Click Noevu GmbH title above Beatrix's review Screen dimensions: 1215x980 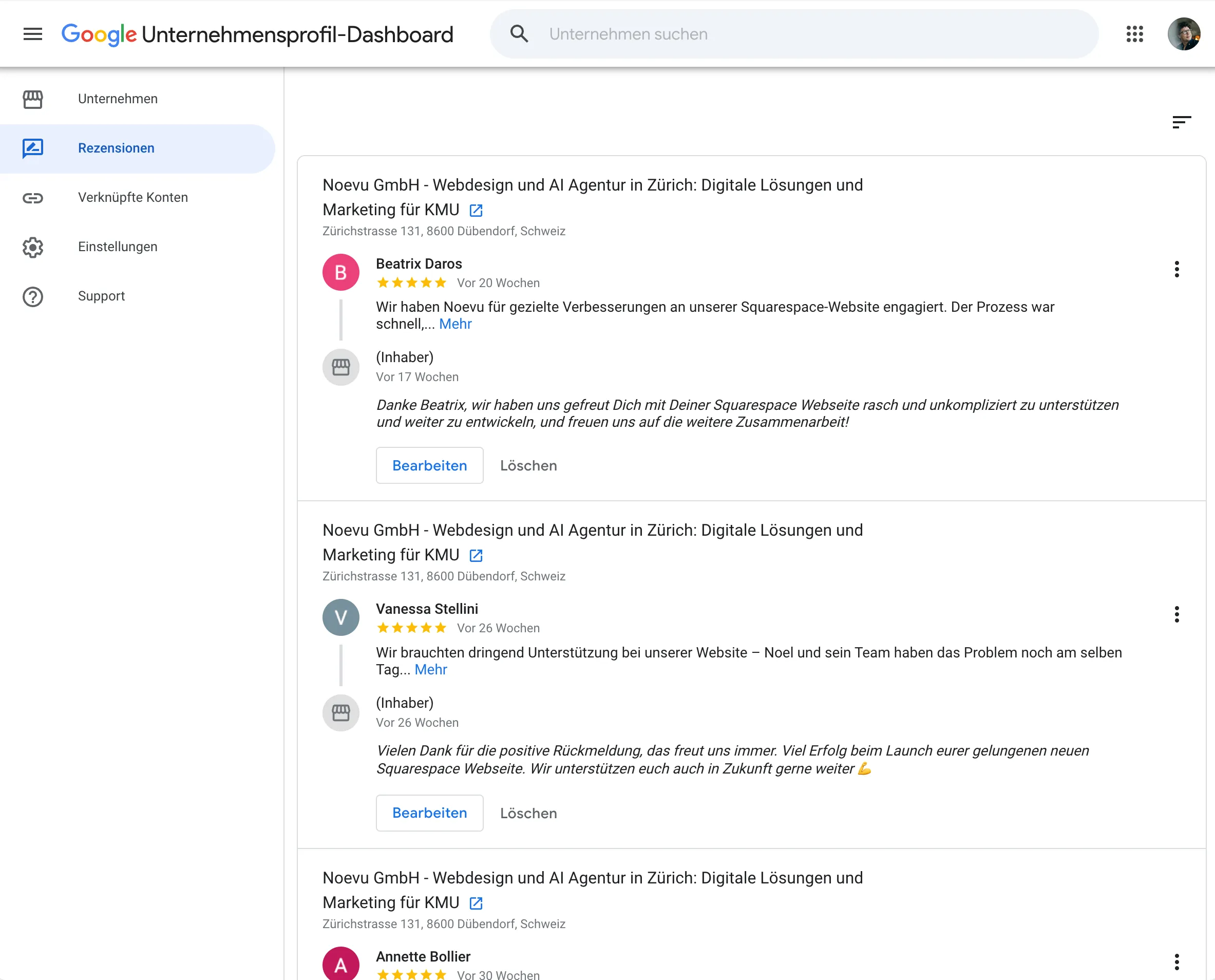593,197
